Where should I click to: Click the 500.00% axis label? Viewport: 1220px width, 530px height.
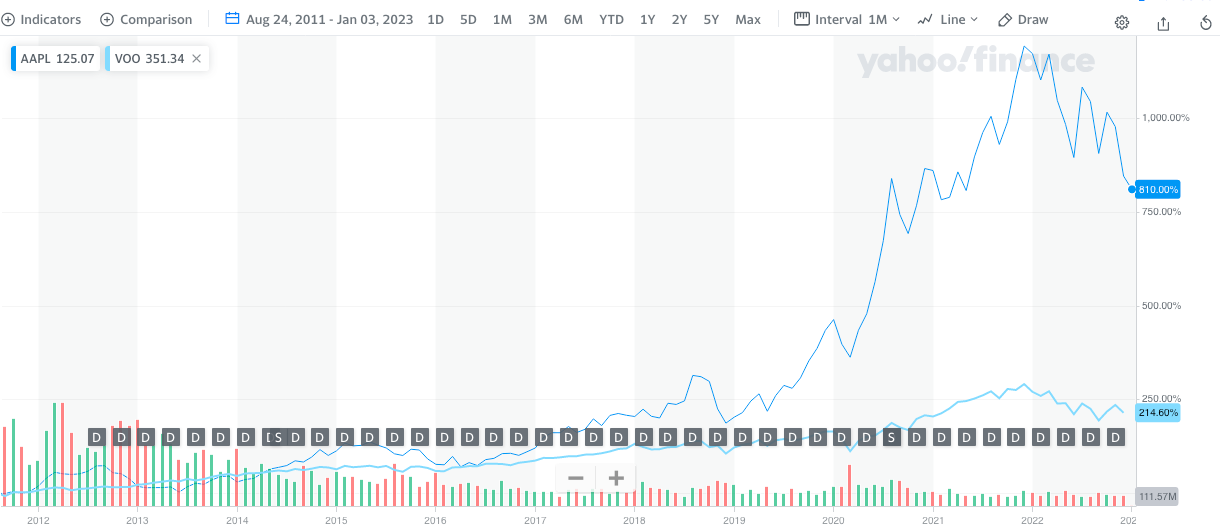[x=1162, y=306]
